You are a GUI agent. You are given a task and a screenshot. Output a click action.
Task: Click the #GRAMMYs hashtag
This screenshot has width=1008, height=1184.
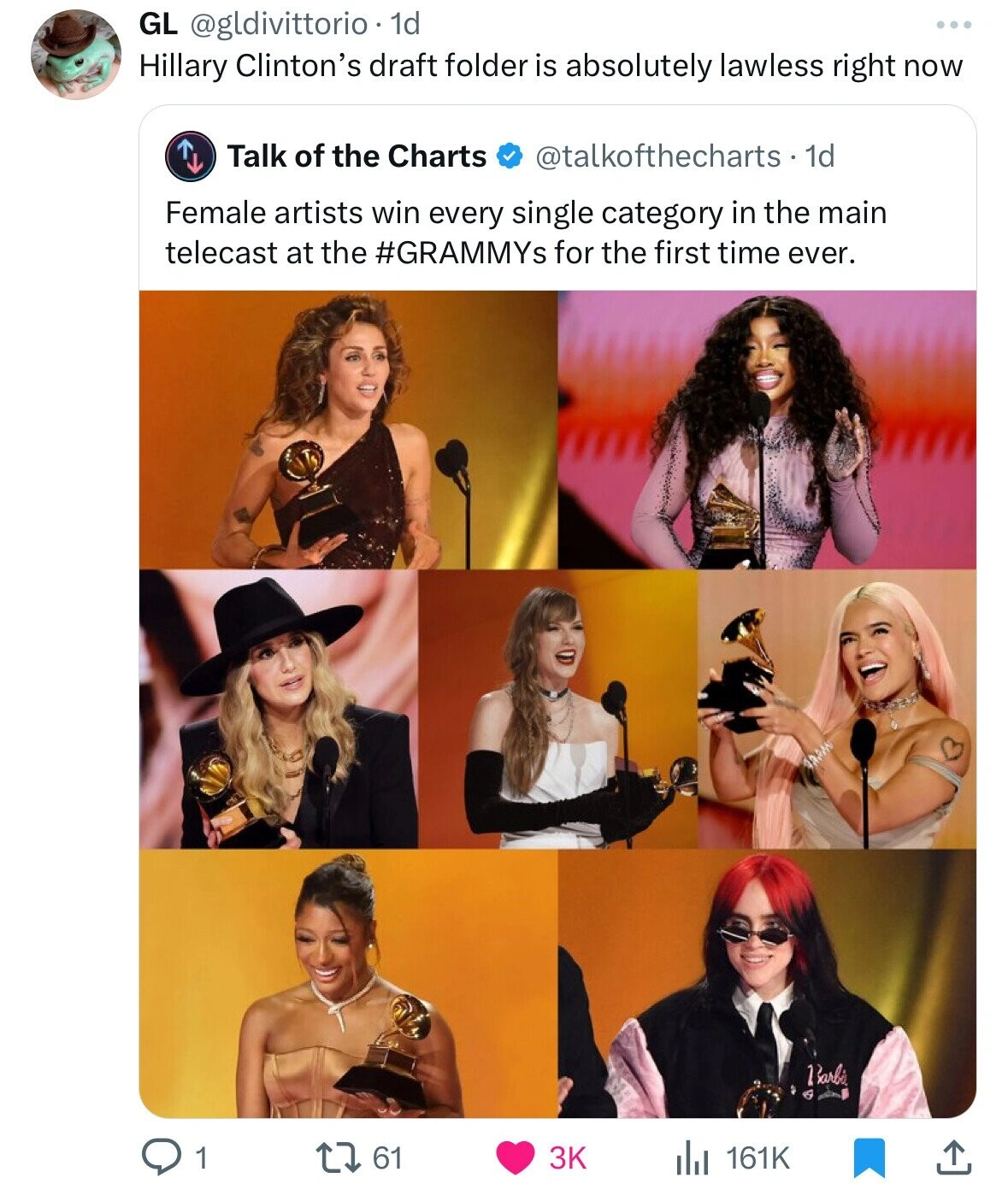[x=462, y=253]
